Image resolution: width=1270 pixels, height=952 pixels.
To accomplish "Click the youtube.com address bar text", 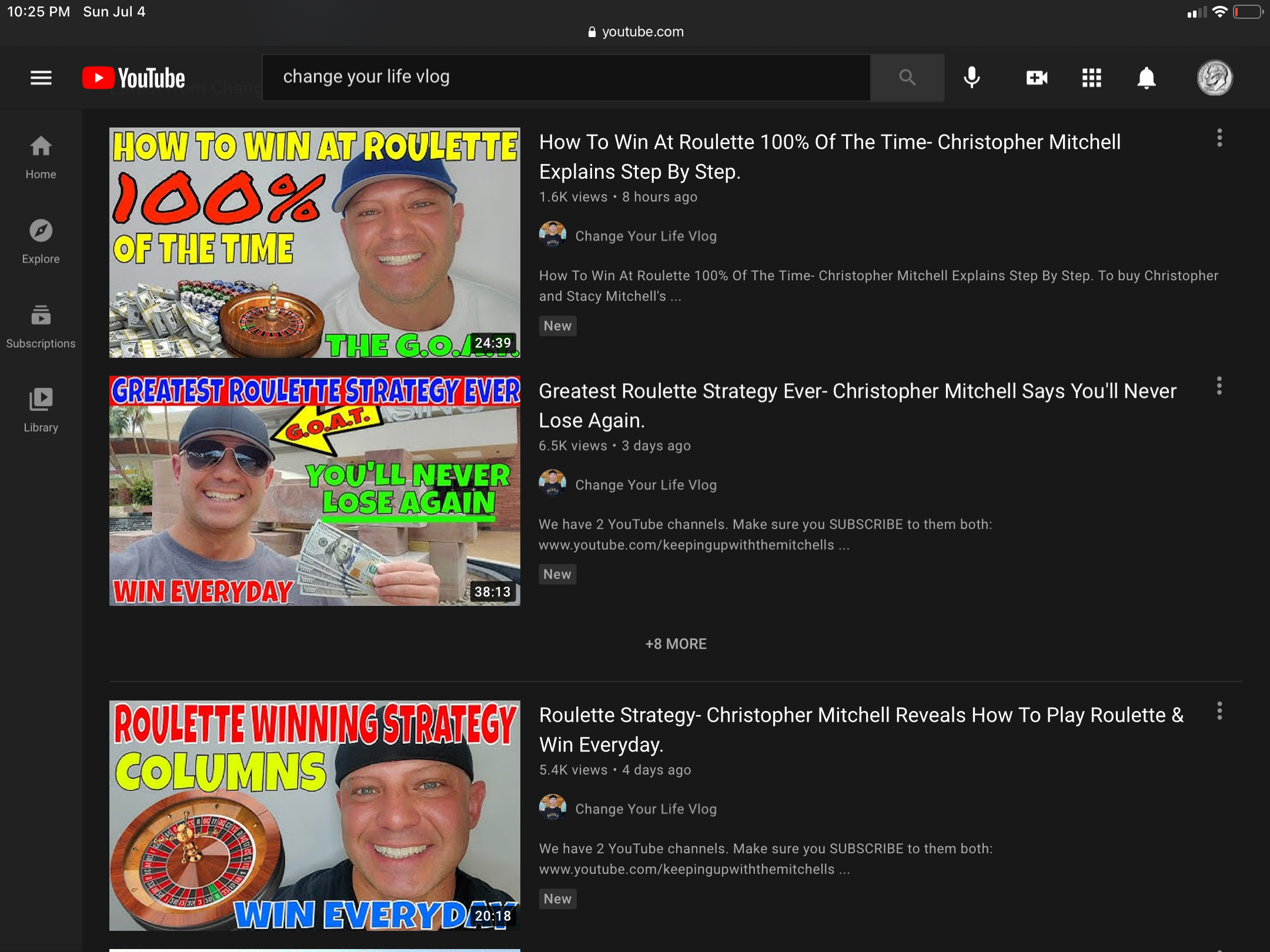I will (x=643, y=32).
